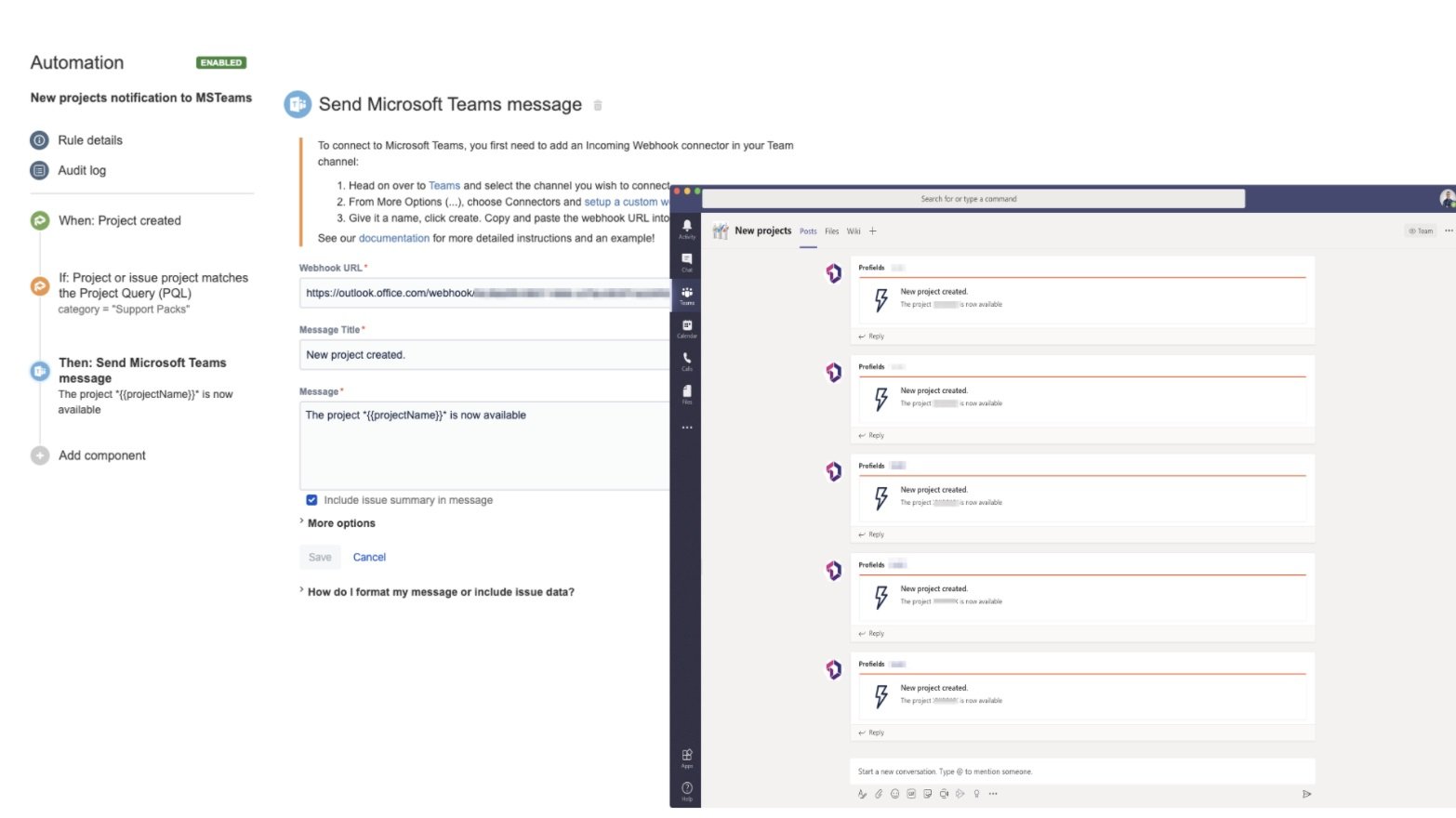Expand How do I format my message or include issue data

pos(442,591)
